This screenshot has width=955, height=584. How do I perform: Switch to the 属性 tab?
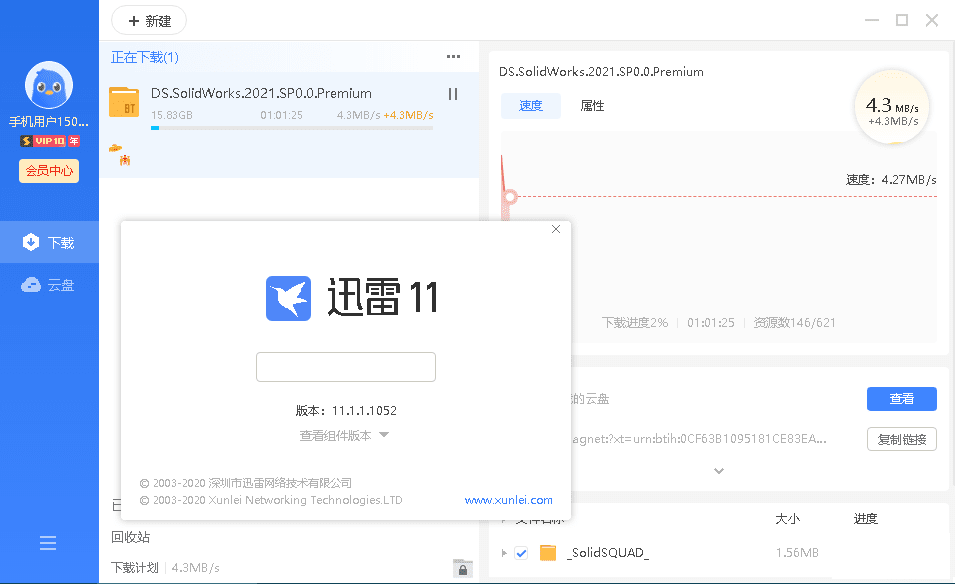592,106
